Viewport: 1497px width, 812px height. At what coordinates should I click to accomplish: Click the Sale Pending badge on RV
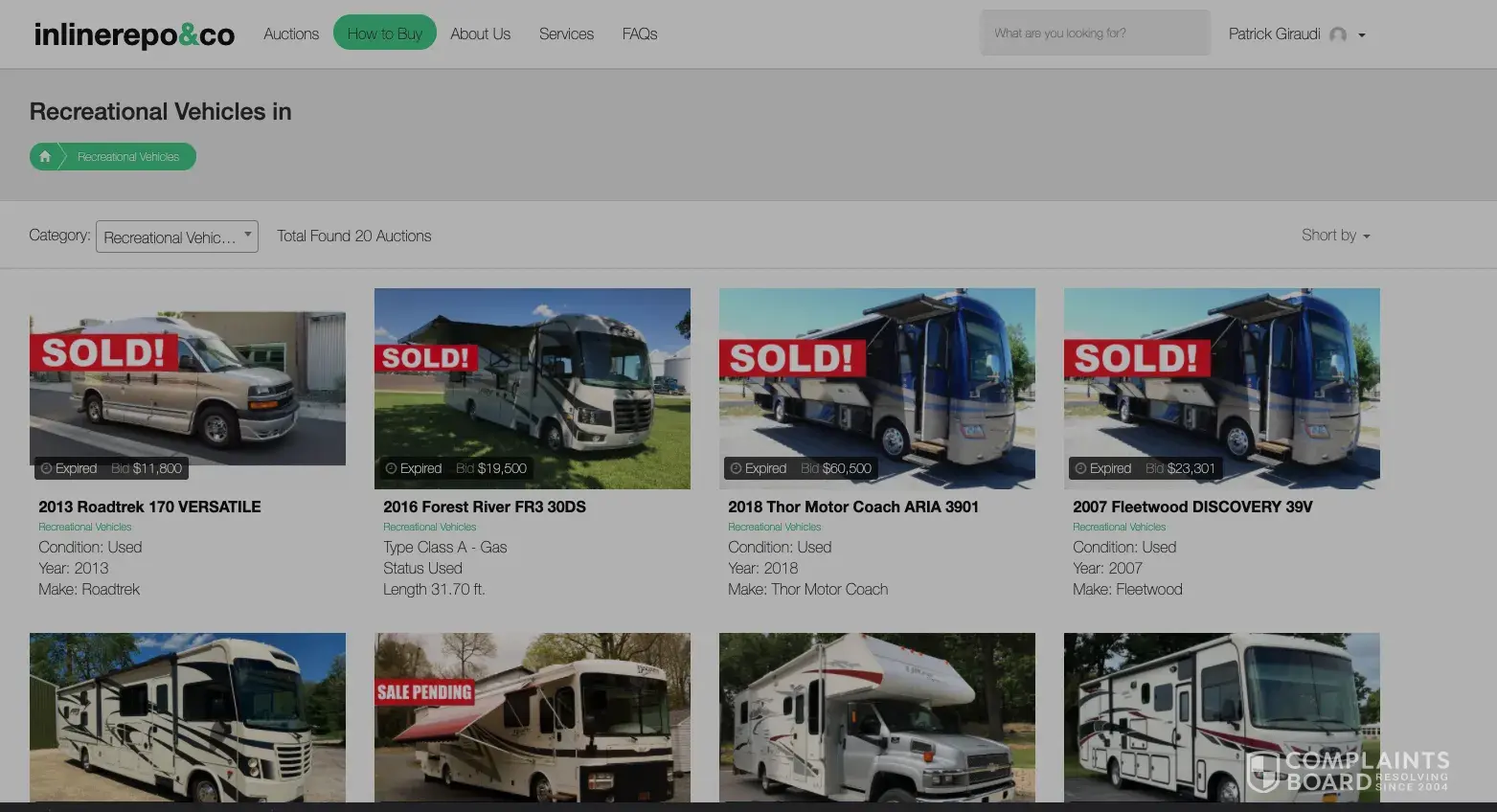(424, 692)
